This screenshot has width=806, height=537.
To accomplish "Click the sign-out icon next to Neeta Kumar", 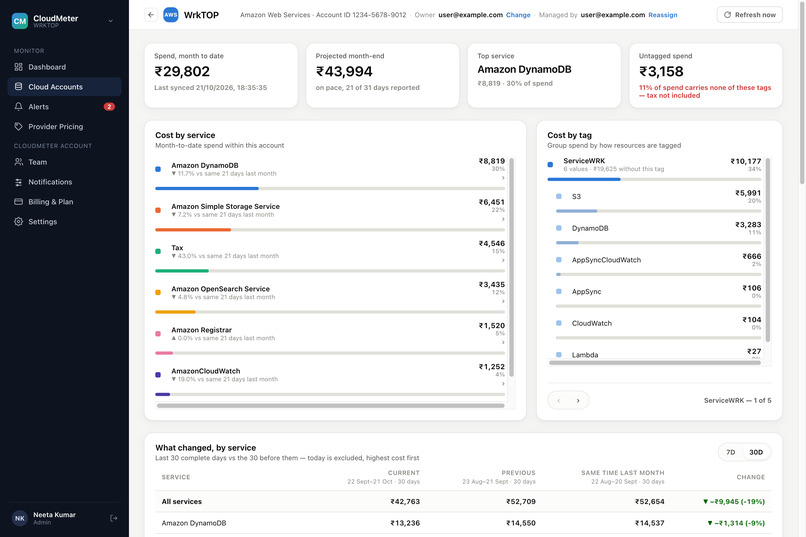I will click(x=114, y=518).
